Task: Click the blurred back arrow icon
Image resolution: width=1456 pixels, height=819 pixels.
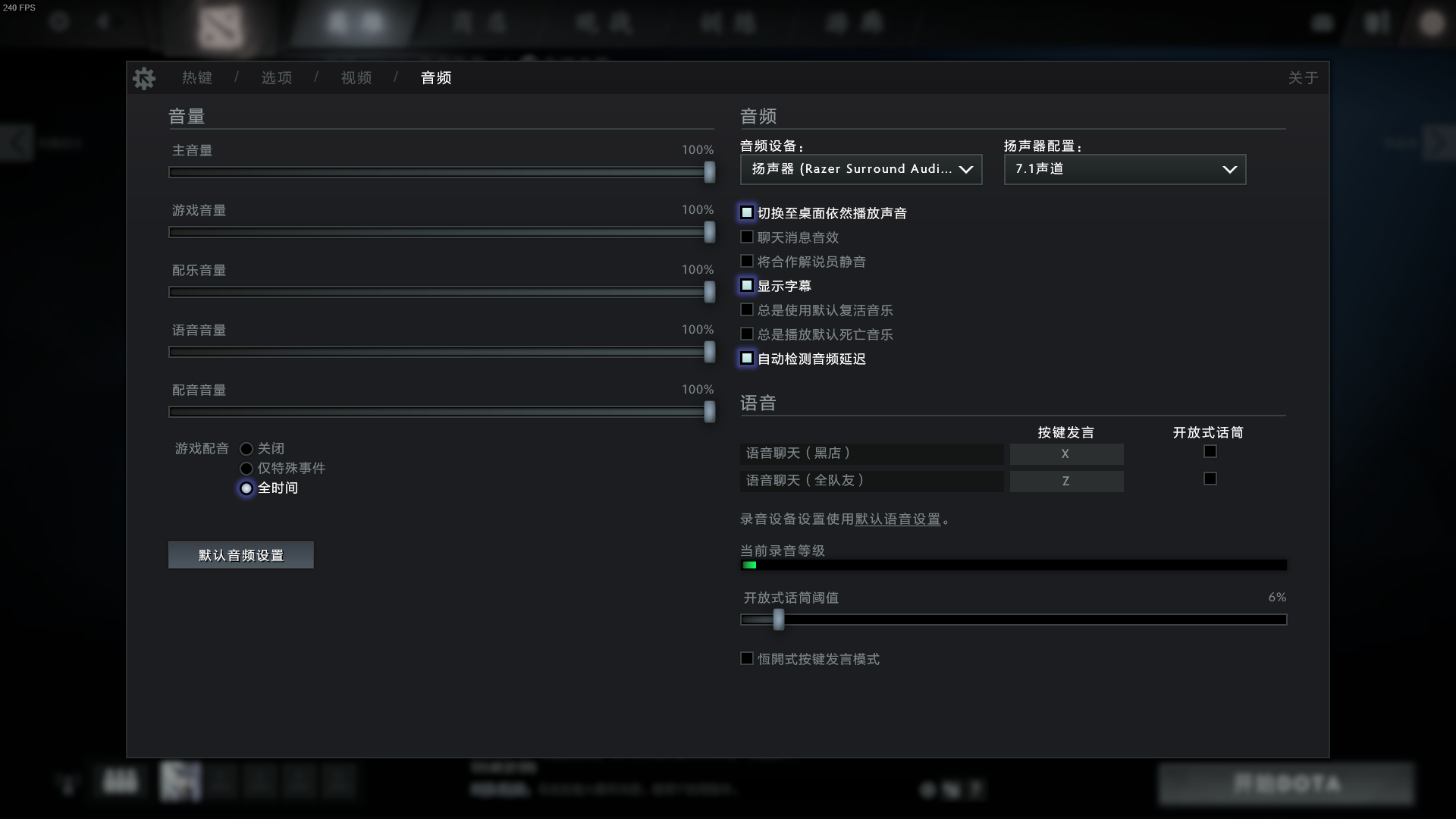Action: coord(104,22)
